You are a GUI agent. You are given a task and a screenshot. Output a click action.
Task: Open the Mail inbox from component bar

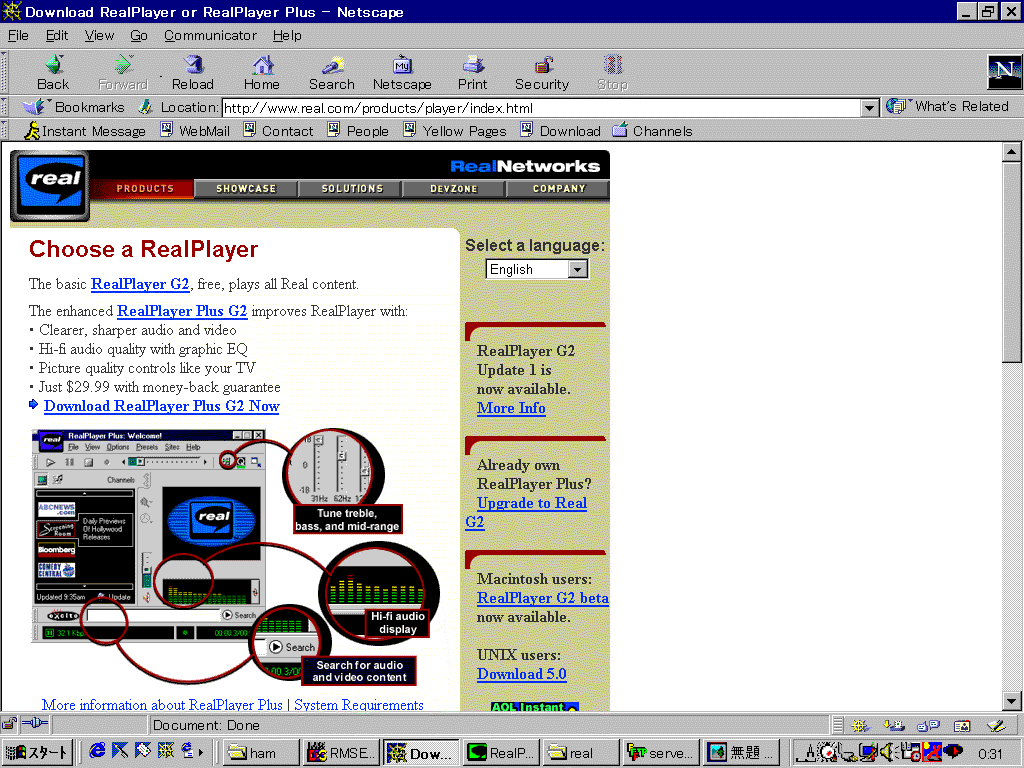pyautogui.click(x=894, y=725)
